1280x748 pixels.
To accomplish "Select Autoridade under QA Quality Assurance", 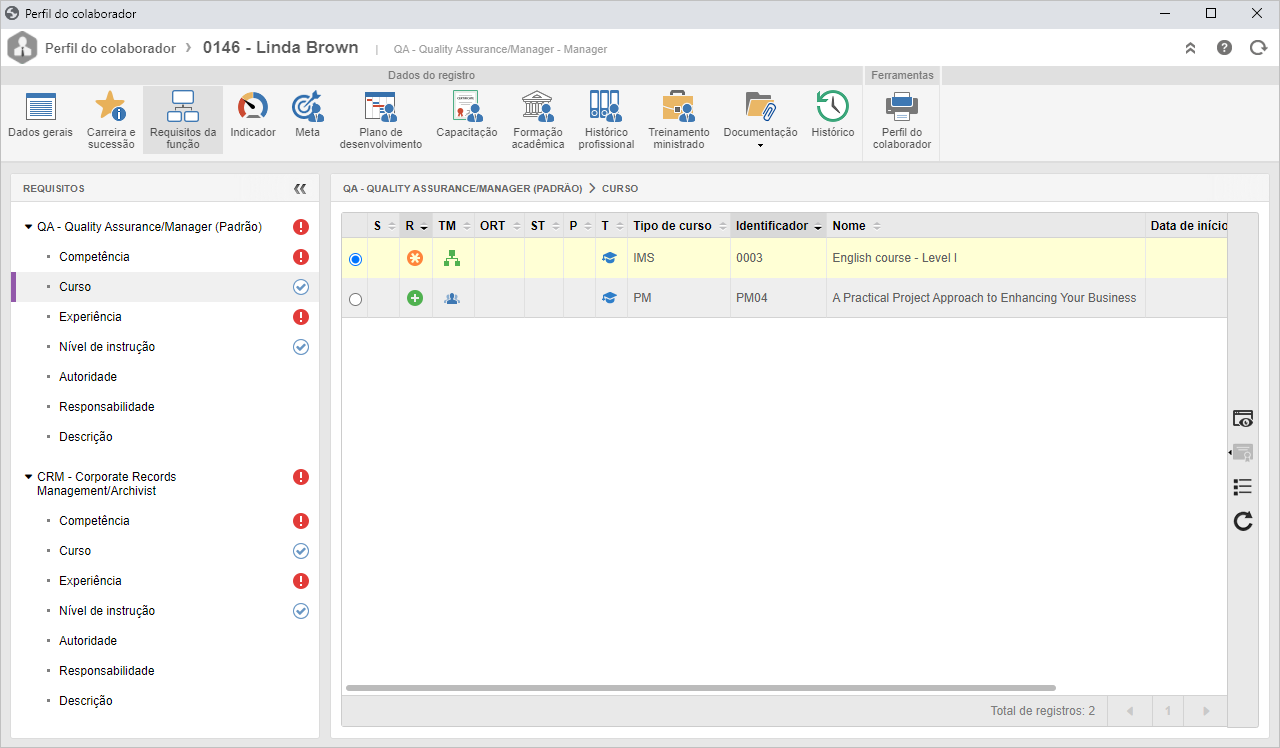I will click(x=88, y=377).
